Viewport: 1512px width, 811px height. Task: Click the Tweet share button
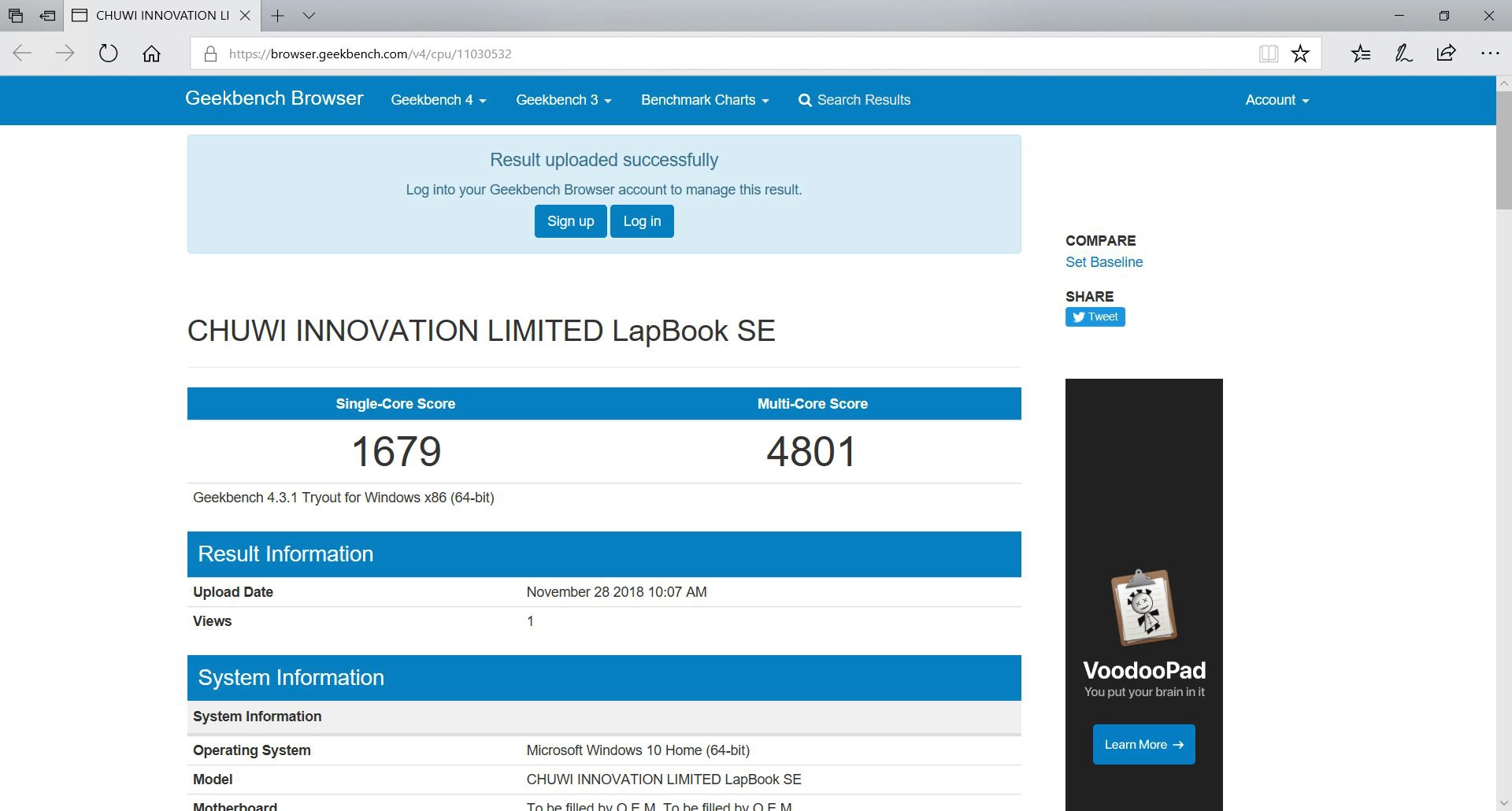tap(1095, 317)
